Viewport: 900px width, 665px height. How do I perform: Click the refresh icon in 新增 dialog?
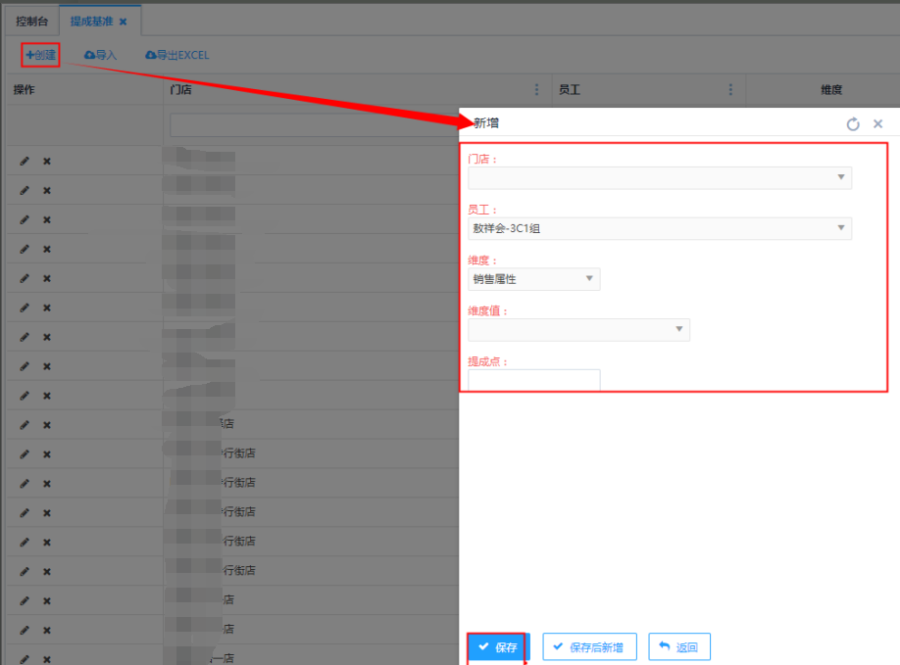[x=853, y=124]
